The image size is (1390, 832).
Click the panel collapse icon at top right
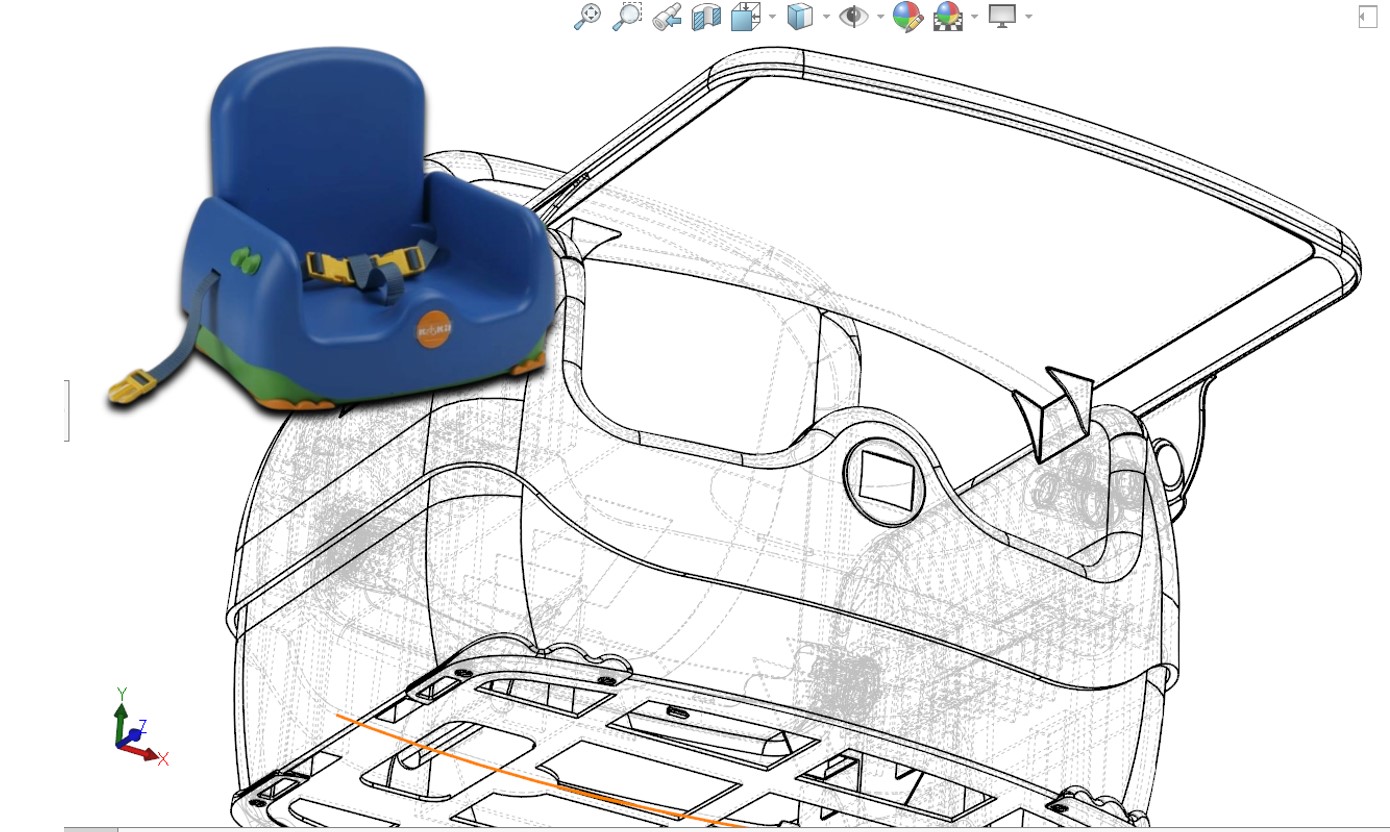(1366, 17)
